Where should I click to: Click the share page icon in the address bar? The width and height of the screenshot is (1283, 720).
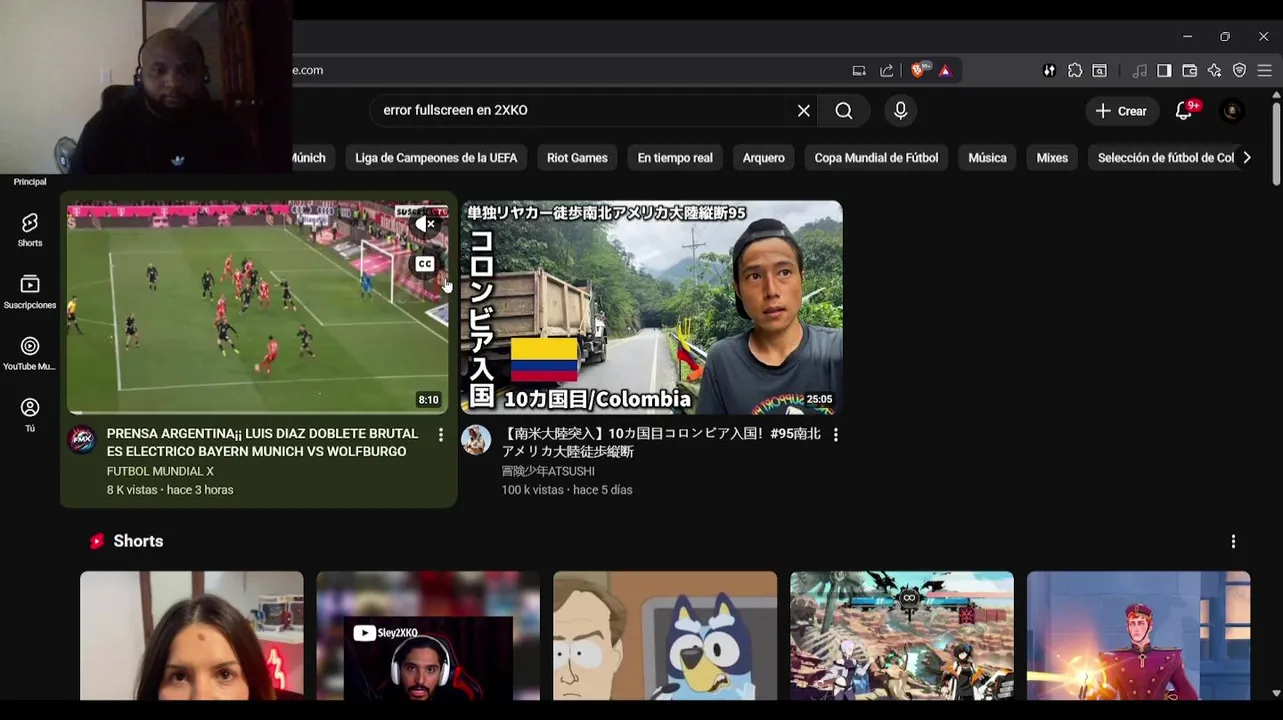[x=887, y=70]
